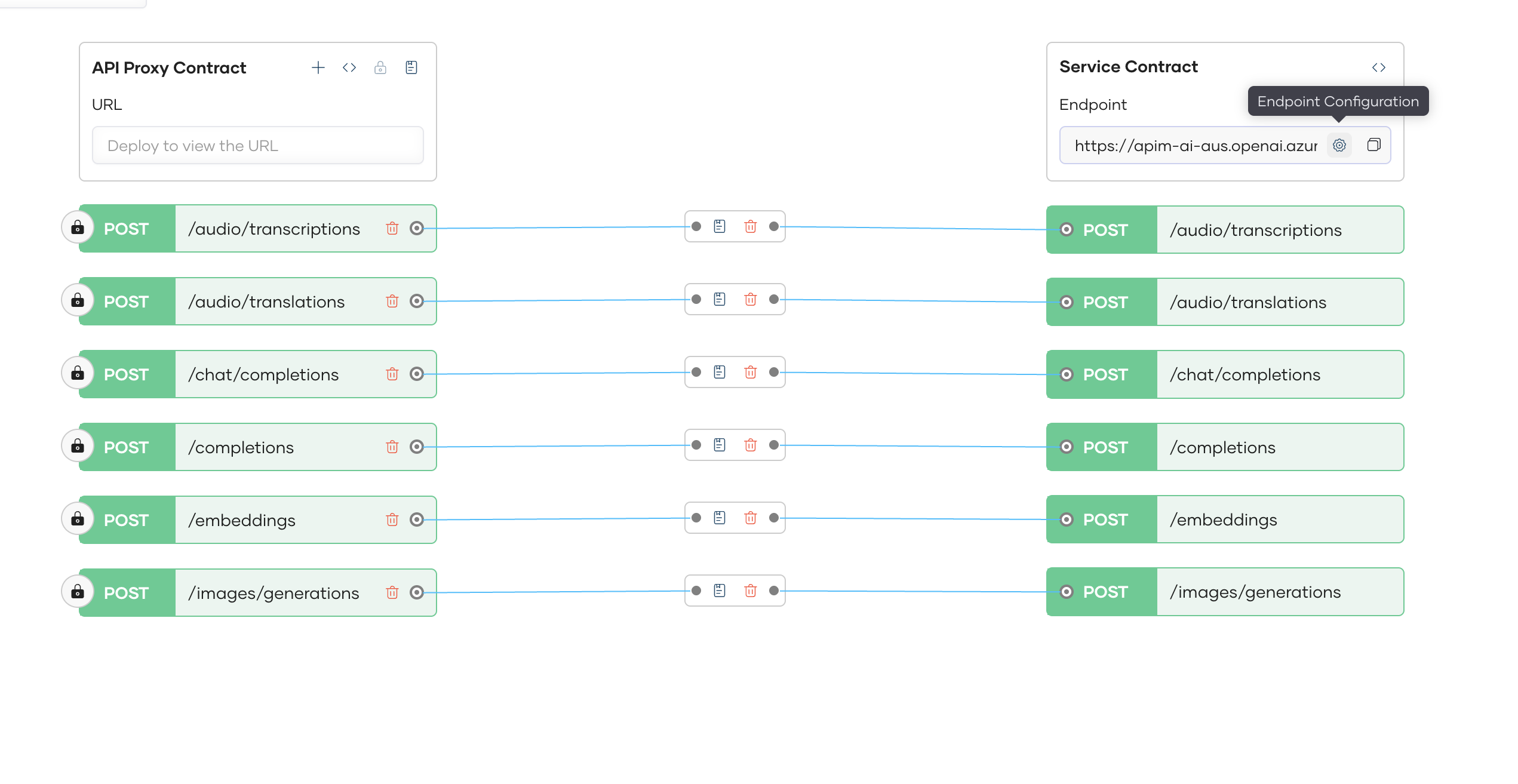Delete the /images/generations proxy route
The image size is (1518, 784).
tap(392, 592)
